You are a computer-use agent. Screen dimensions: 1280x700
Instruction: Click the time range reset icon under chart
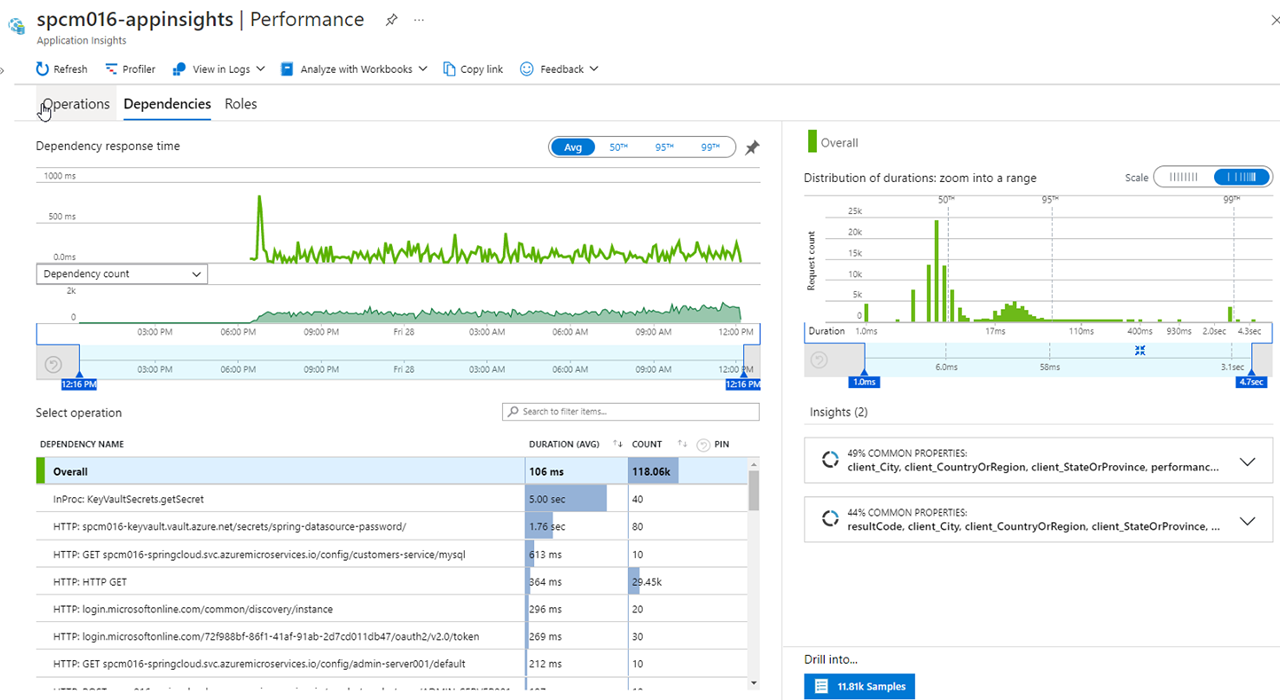pyautogui.click(x=54, y=363)
